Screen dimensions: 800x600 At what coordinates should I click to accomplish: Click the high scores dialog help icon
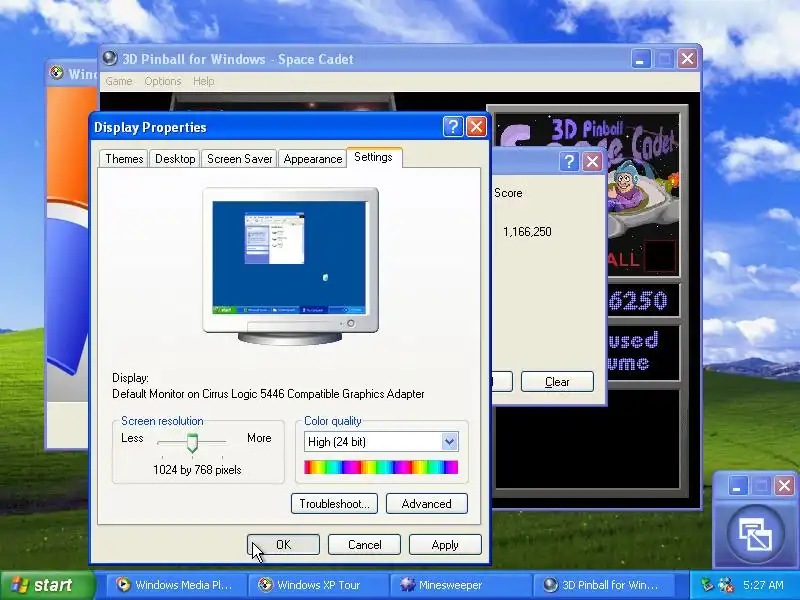click(x=569, y=162)
